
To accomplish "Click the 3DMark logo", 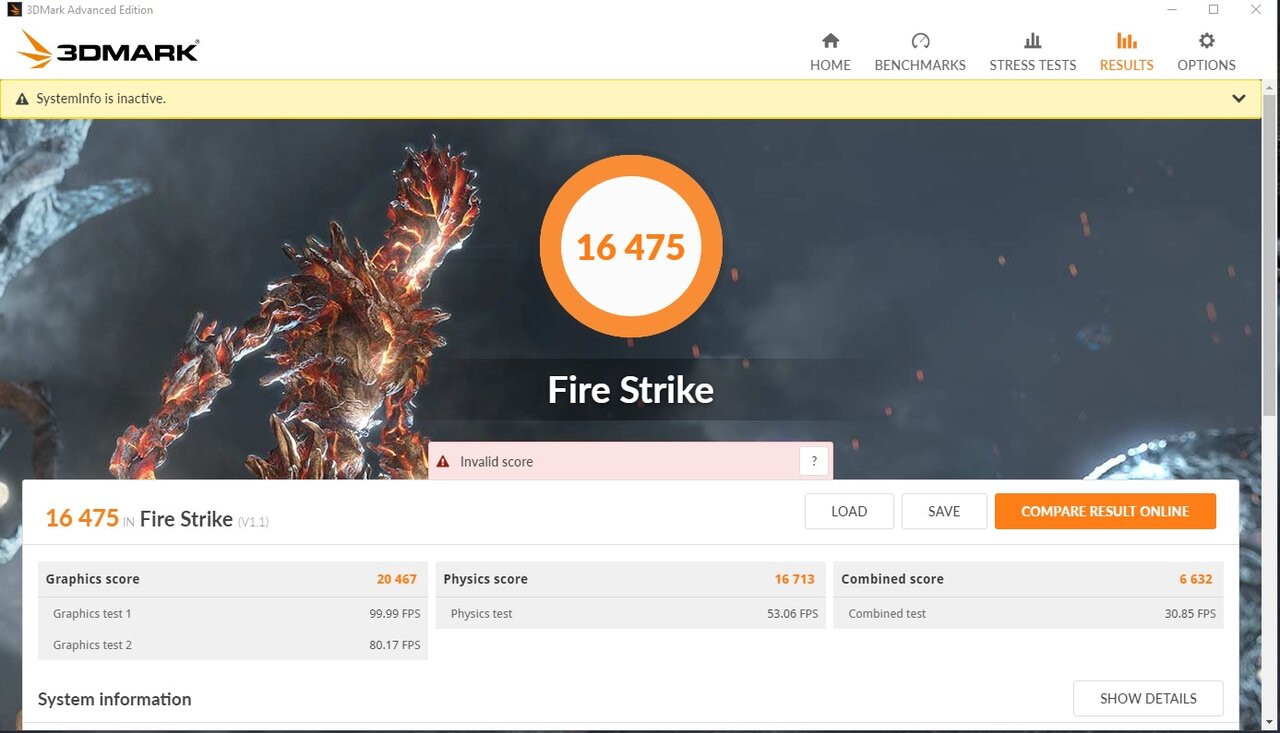I will tap(108, 49).
